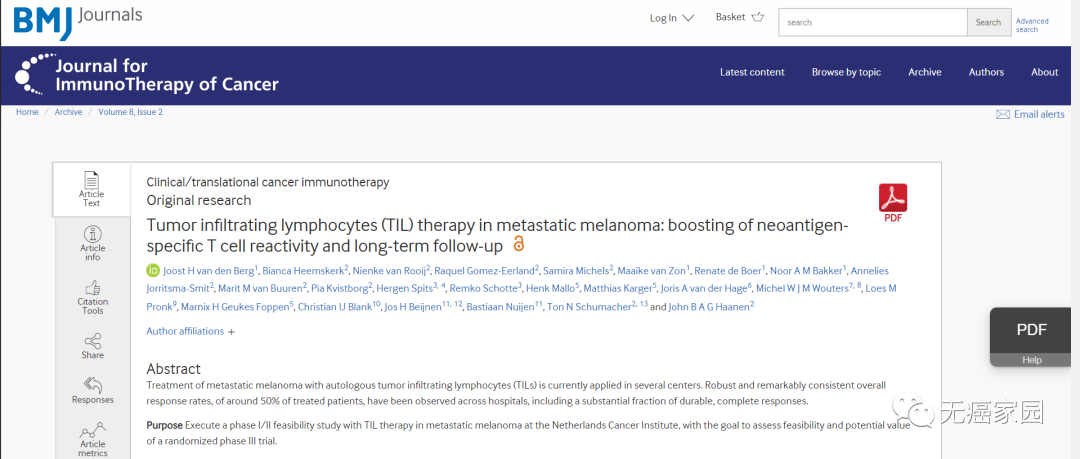
Task: Open the Browse by topic menu
Action: (846, 72)
